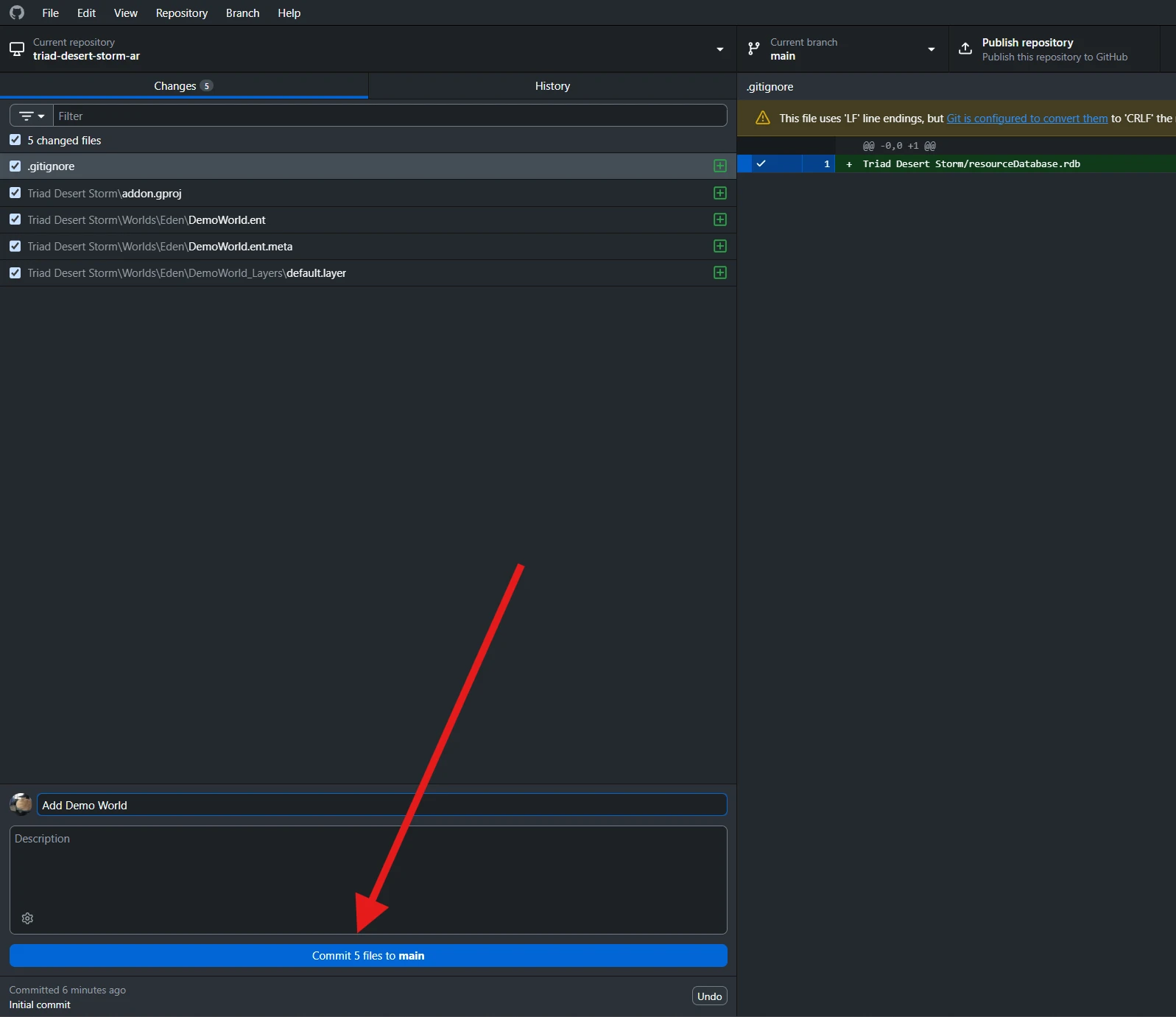Select the addon.gproj file row
This screenshot has width=1176, height=1017.
368,193
